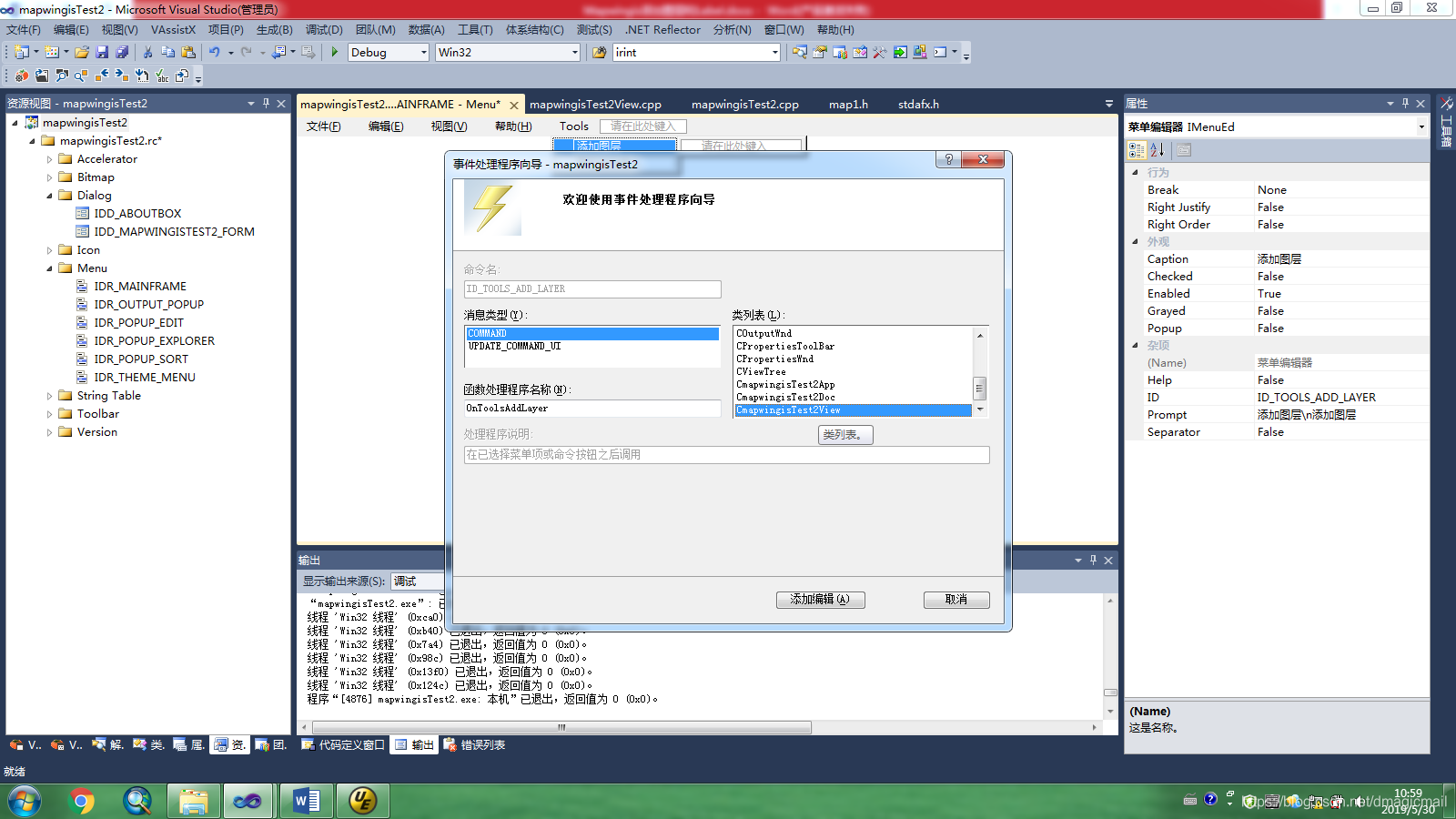The height and width of the screenshot is (819, 1456).
Task: Collapse the Menu folder in resource tree
Action: point(50,268)
